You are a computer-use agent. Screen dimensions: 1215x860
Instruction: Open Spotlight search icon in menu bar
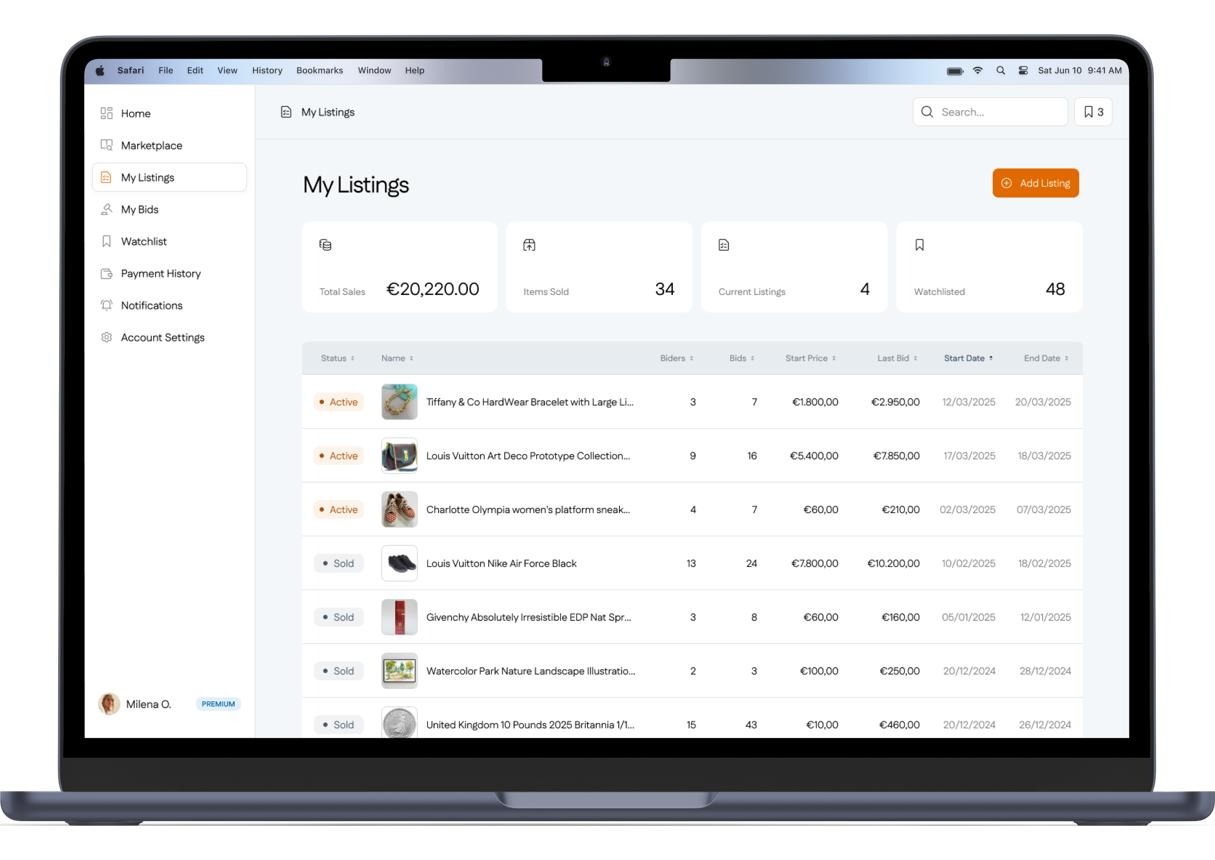click(x=1000, y=70)
